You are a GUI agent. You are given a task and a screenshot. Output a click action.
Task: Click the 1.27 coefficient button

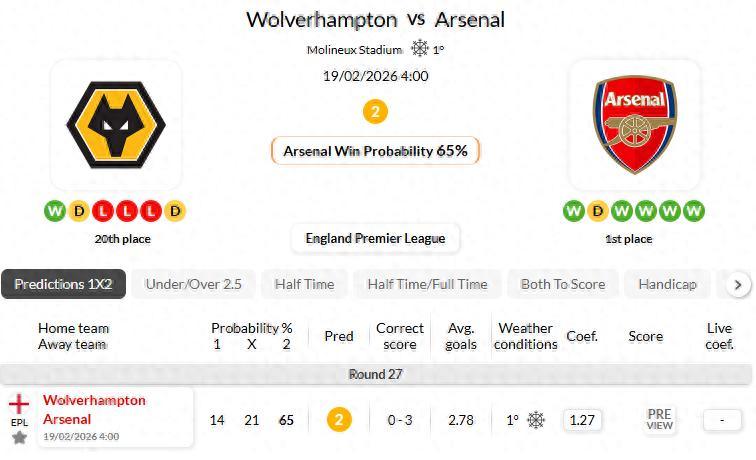582,420
